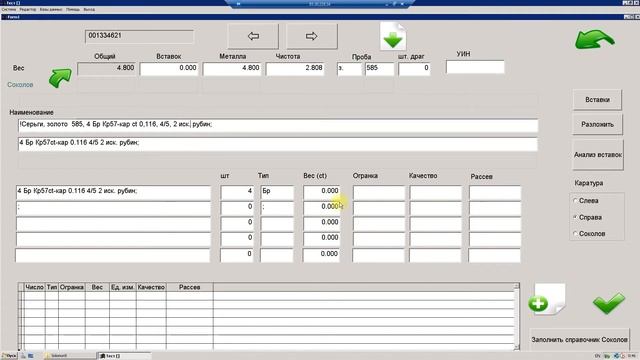
Task: Focus the 001334621 code field
Action: 139,36
